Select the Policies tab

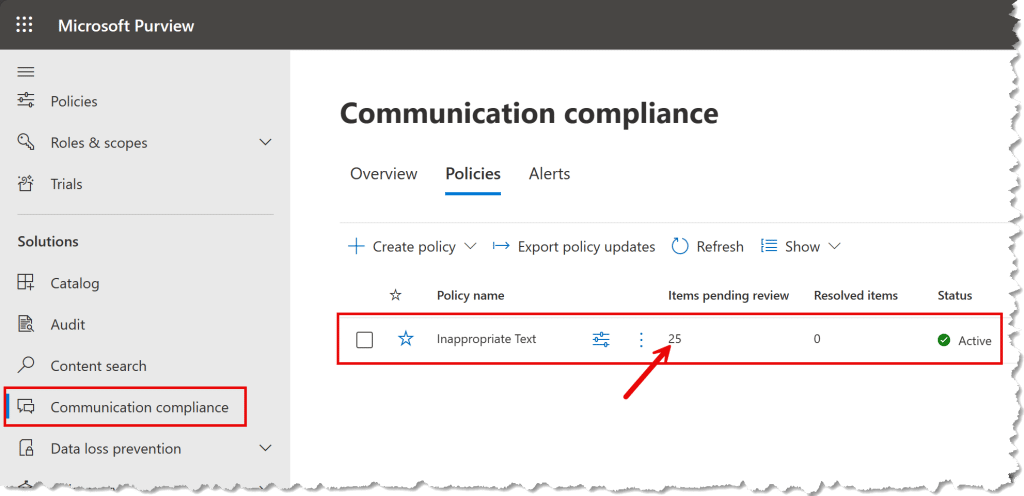click(x=473, y=174)
